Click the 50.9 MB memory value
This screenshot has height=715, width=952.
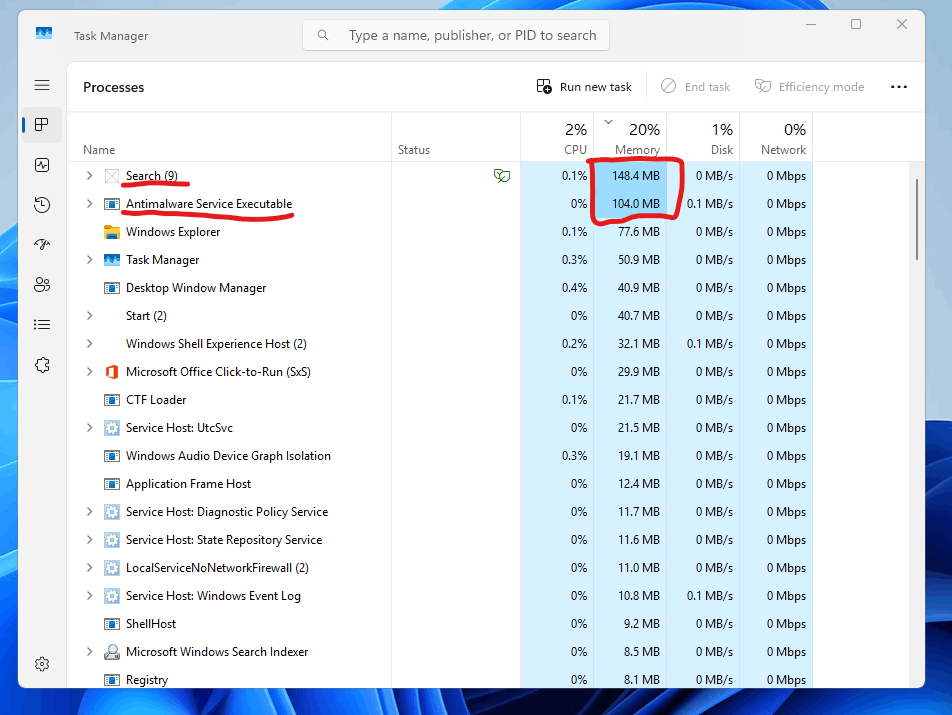coord(638,260)
